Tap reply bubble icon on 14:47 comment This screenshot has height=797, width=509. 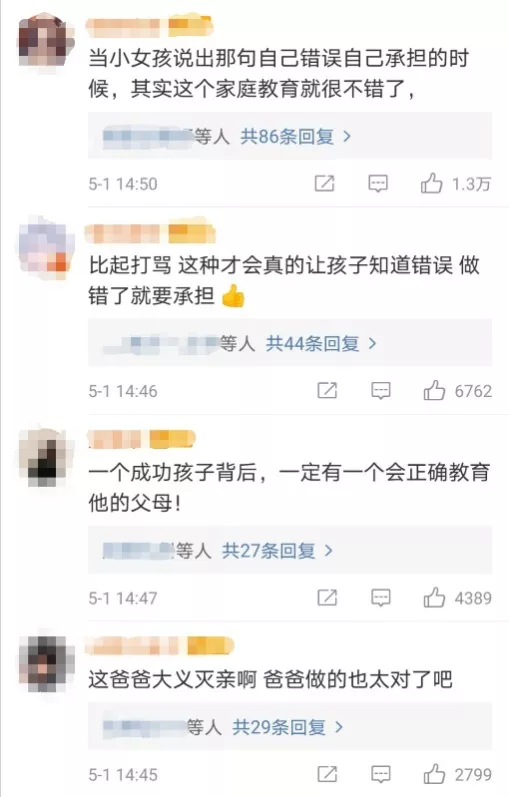tap(381, 598)
